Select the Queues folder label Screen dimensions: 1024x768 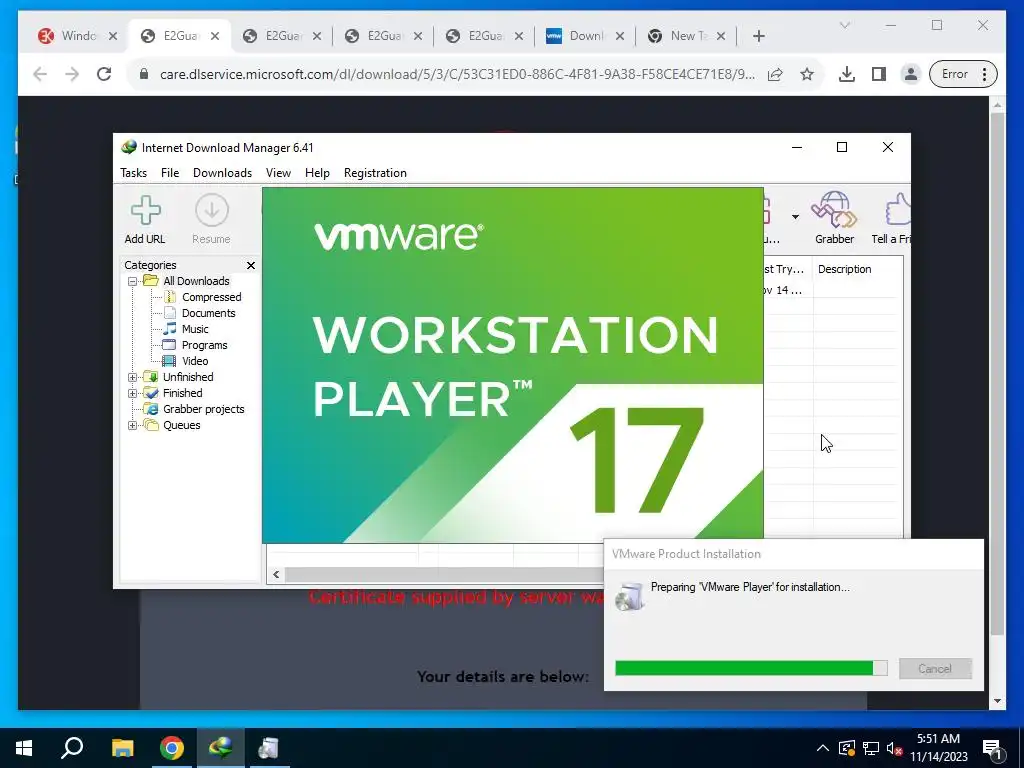182,425
